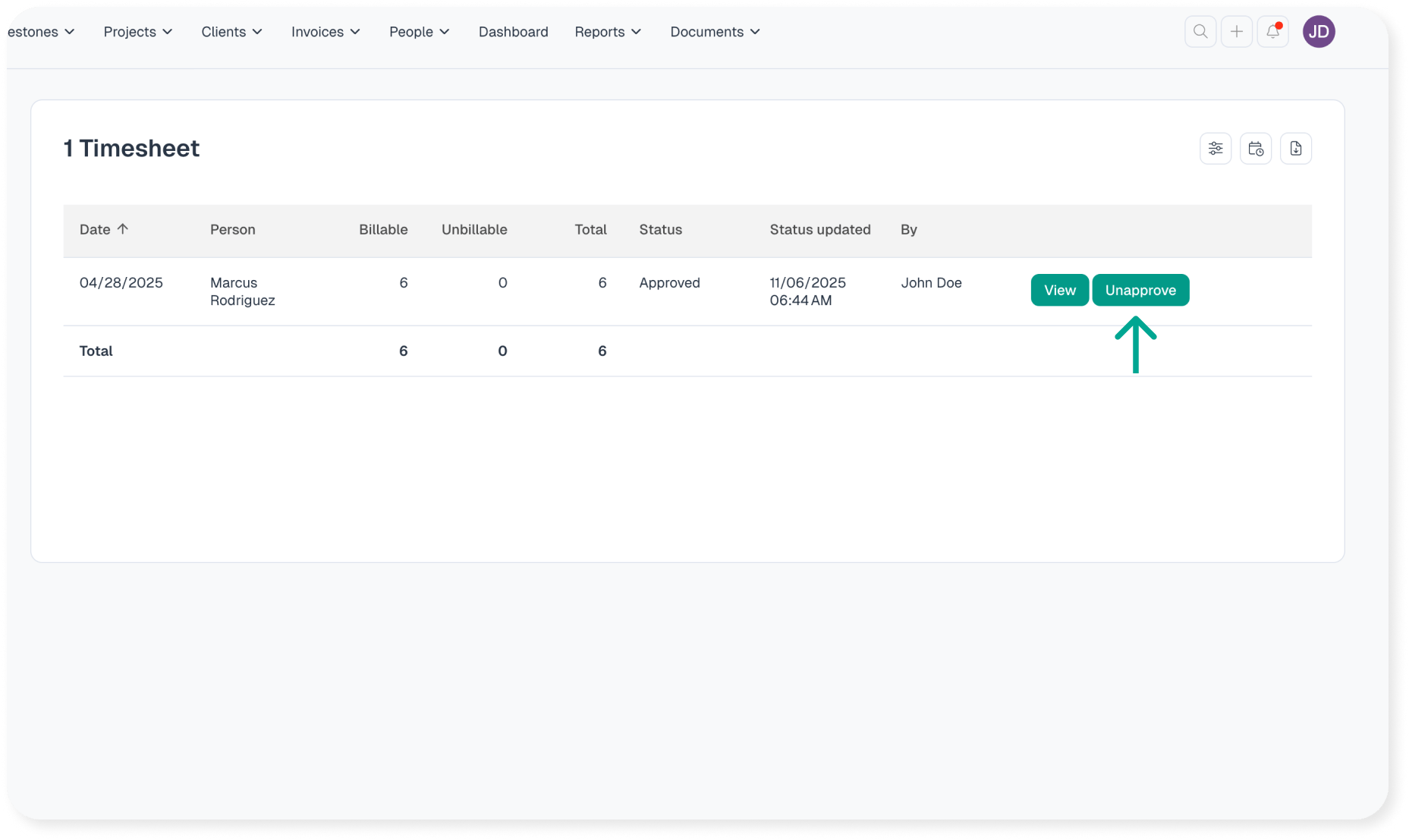Expand the People dropdown menu
Screen dimensions: 1409x840
point(419,32)
